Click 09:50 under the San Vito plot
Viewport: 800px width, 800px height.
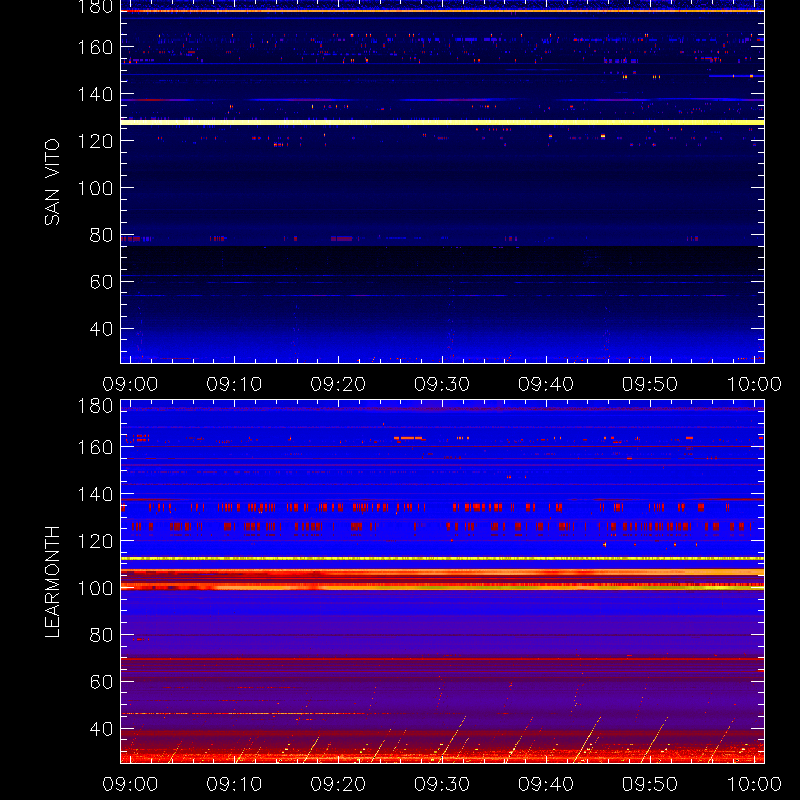pos(650,384)
